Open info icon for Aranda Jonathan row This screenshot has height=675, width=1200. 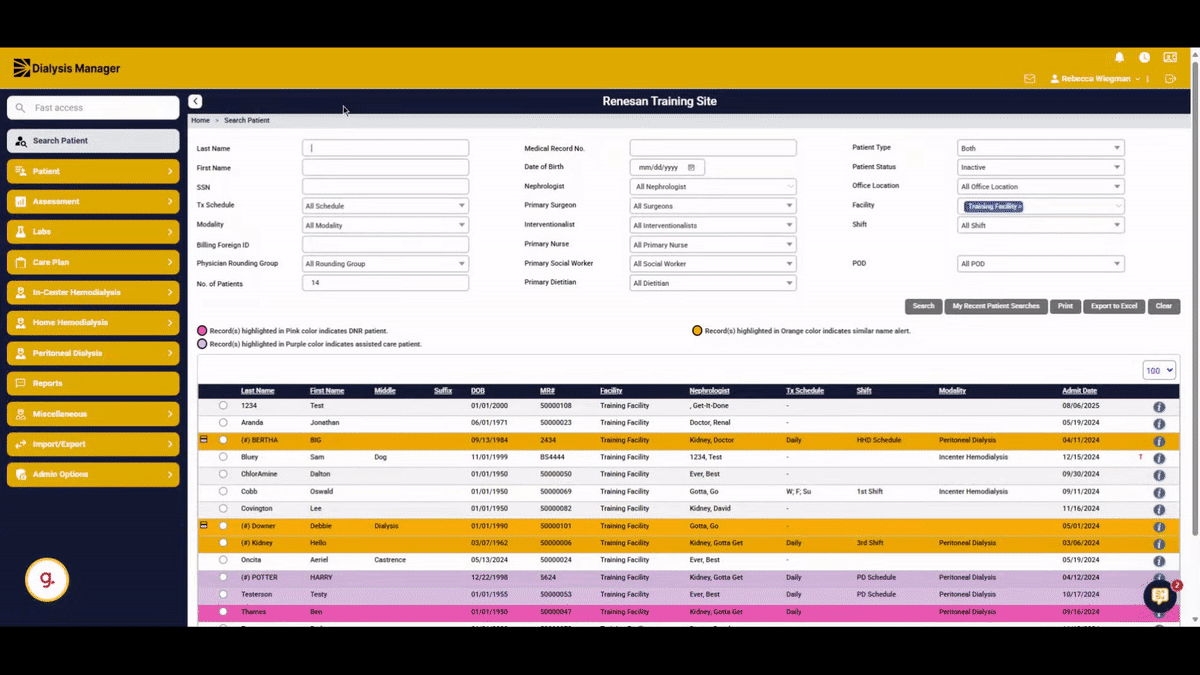click(x=1159, y=424)
